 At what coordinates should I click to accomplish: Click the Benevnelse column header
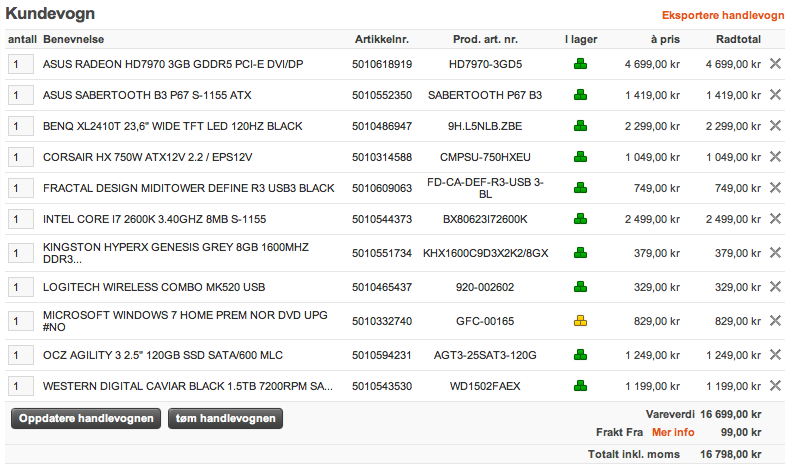click(x=73, y=39)
